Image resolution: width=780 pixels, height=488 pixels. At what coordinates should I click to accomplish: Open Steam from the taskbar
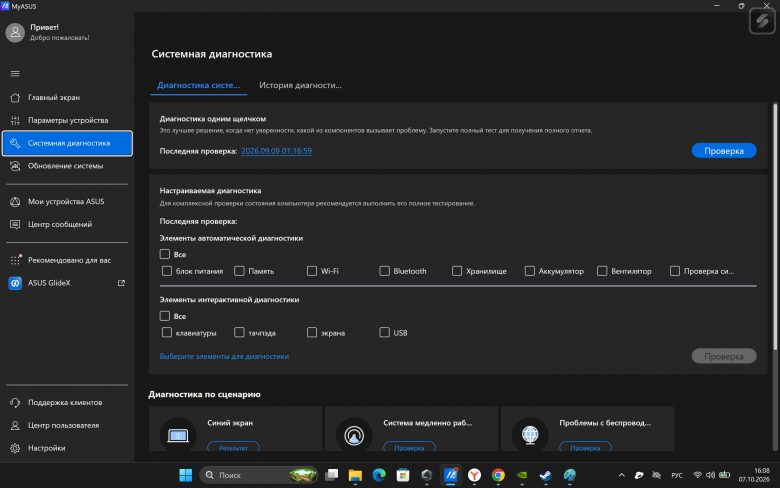(x=546, y=476)
